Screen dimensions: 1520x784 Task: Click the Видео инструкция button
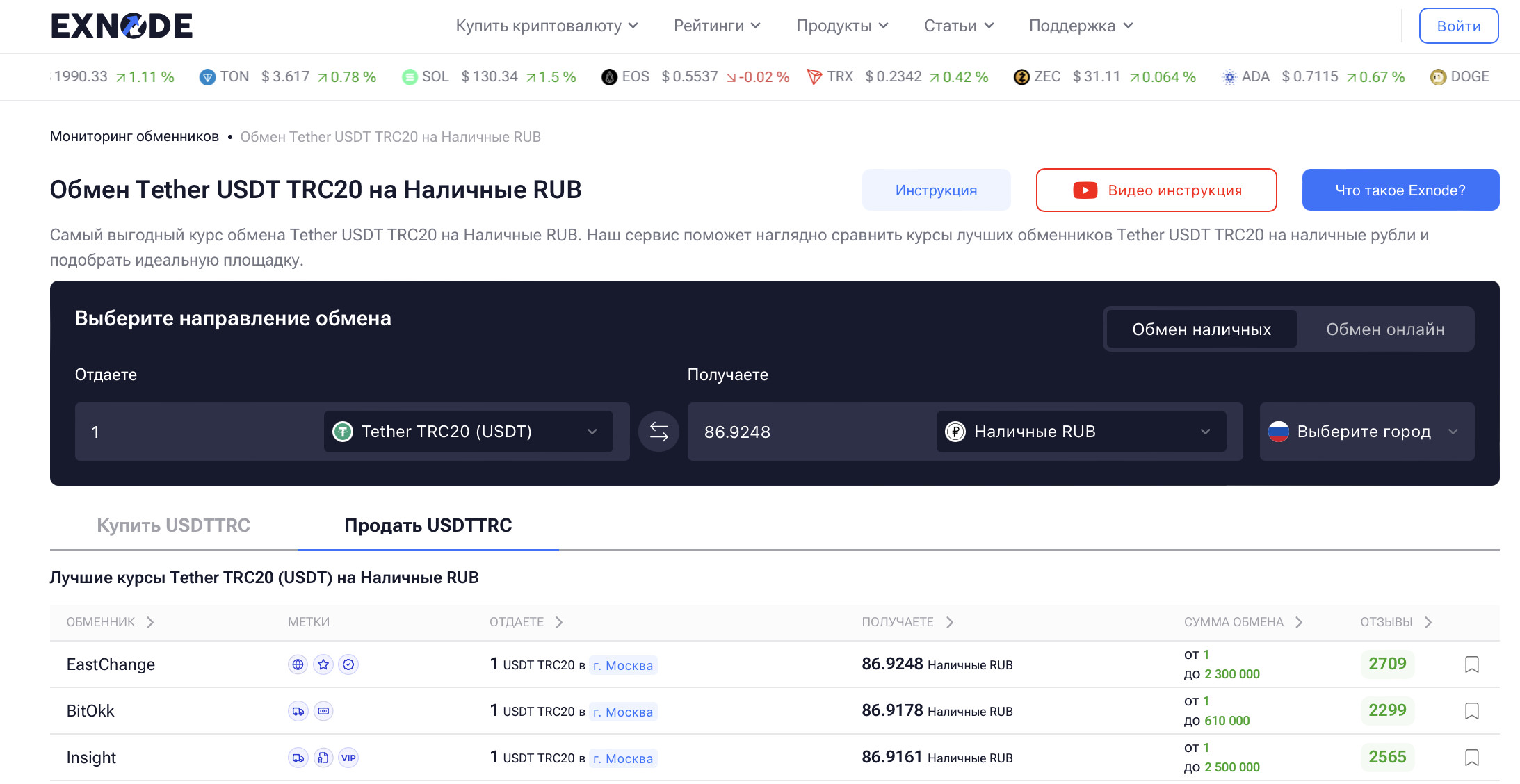tap(1156, 190)
